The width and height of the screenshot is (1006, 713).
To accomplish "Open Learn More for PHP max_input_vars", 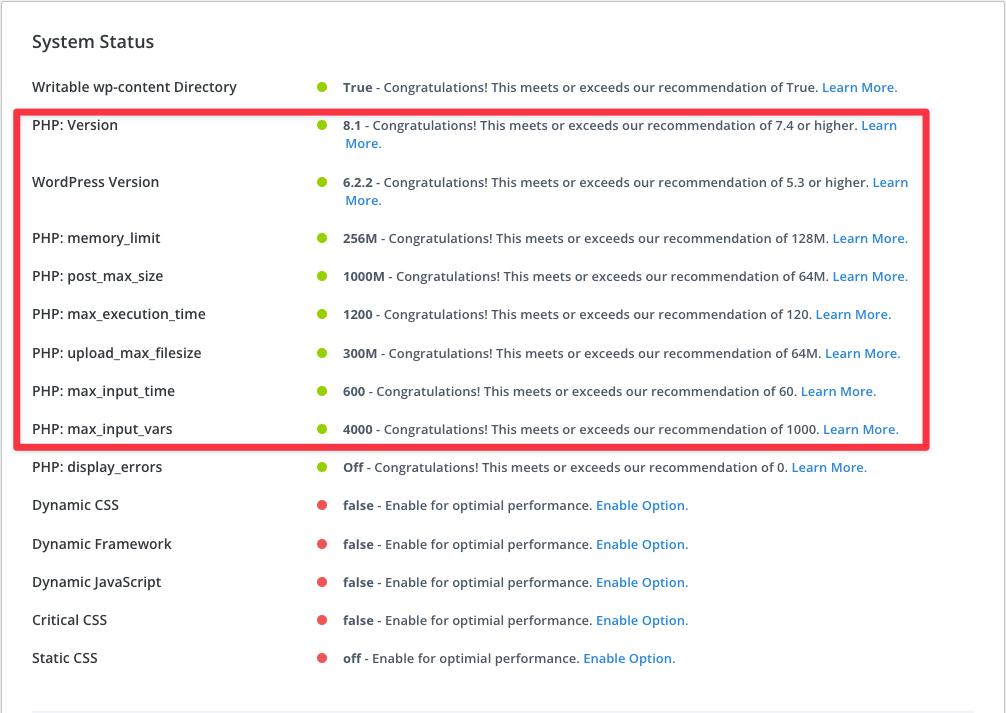I will (860, 430).
